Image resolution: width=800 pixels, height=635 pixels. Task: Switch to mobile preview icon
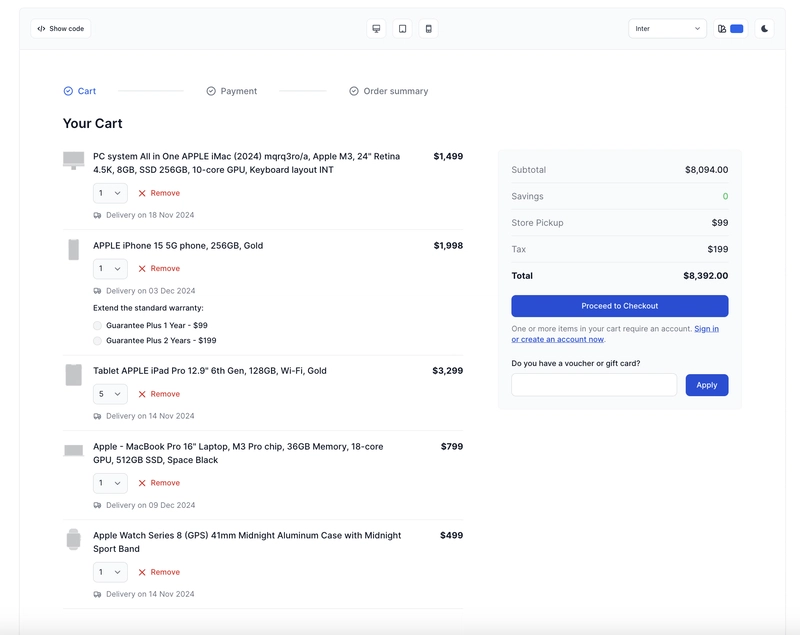pos(429,29)
